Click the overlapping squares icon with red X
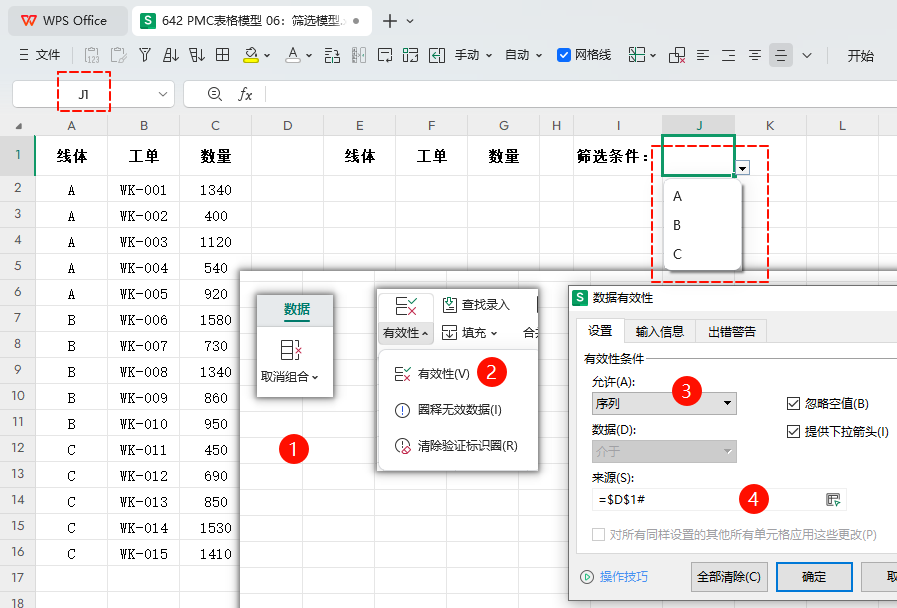This screenshot has height=608, width=897. (677, 55)
